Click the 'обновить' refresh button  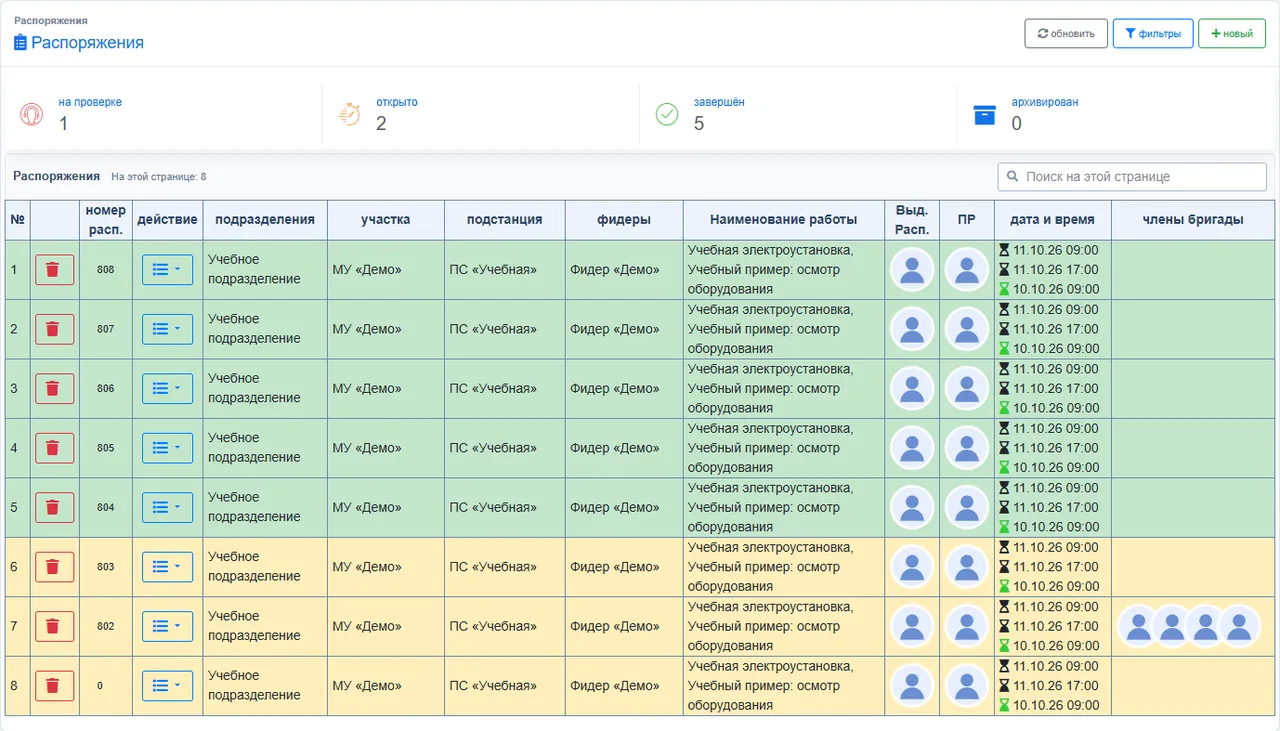1066,33
